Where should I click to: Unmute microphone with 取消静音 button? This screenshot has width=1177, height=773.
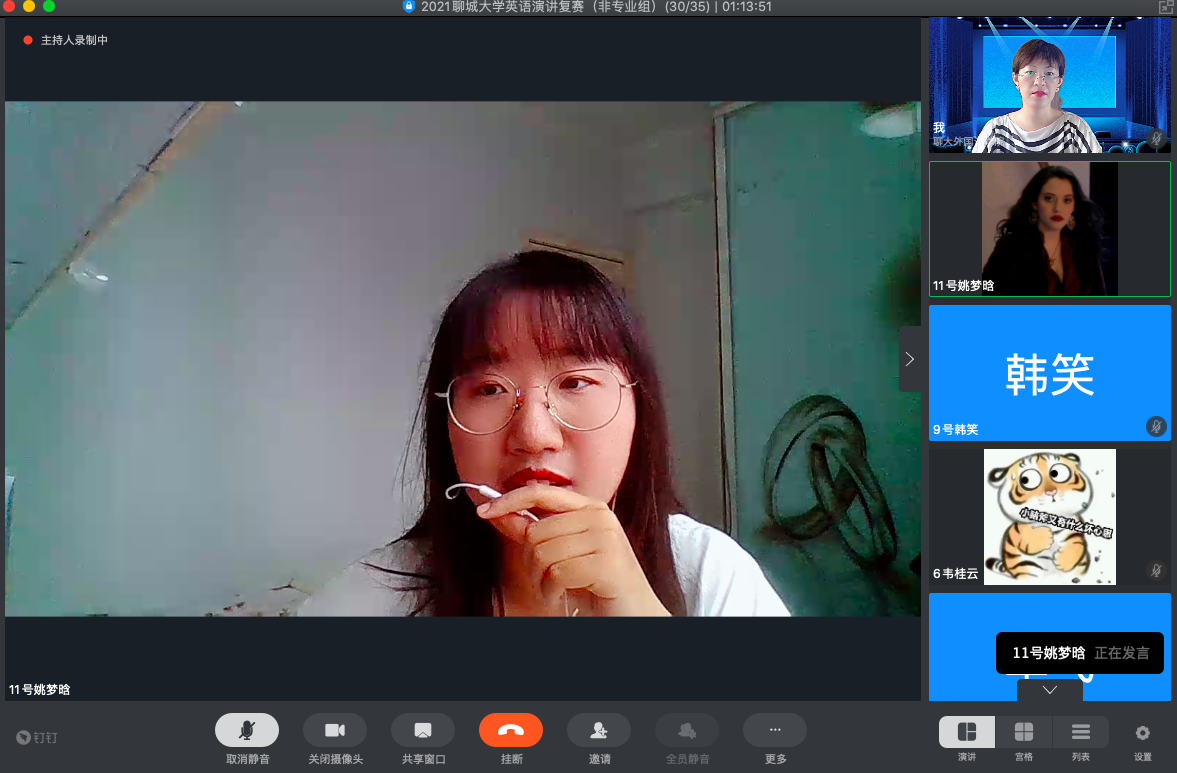[x=247, y=731]
